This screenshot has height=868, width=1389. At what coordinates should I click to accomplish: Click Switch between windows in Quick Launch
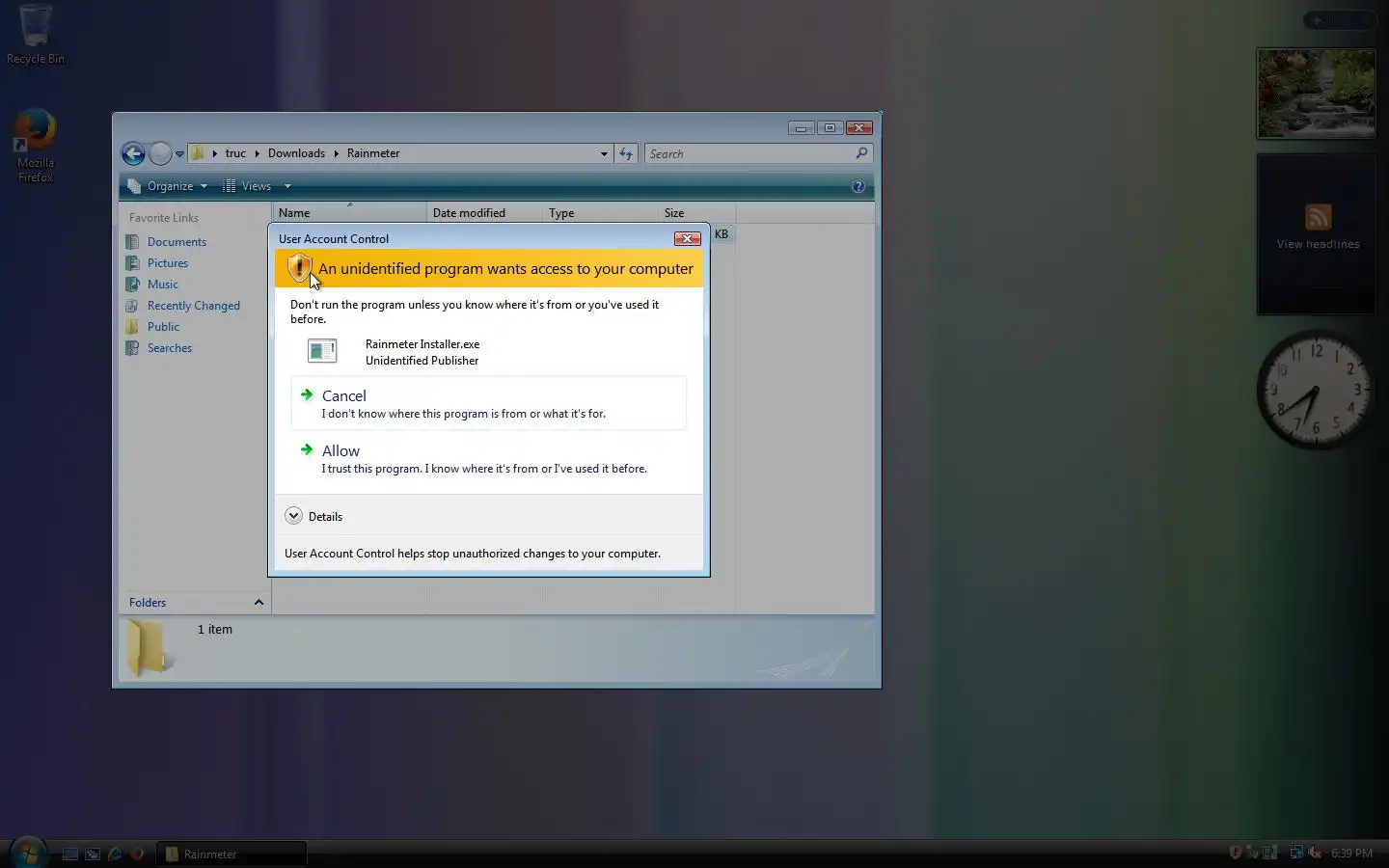[x=93, y=854]
